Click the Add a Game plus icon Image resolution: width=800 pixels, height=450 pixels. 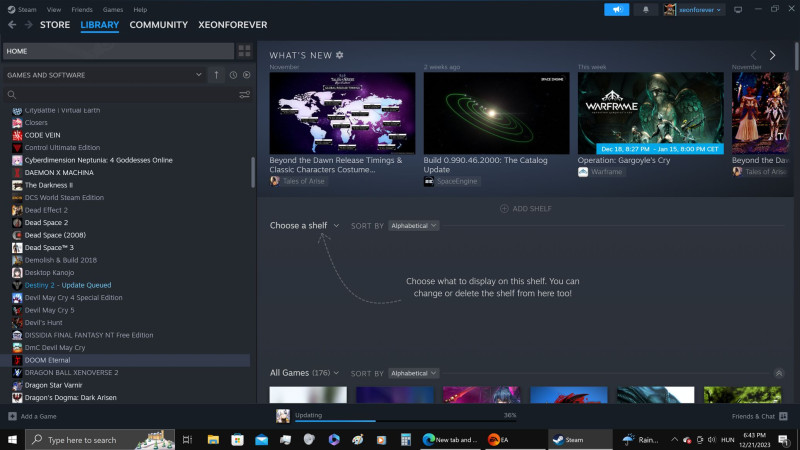pyautogui.click(x=12, y=416)
